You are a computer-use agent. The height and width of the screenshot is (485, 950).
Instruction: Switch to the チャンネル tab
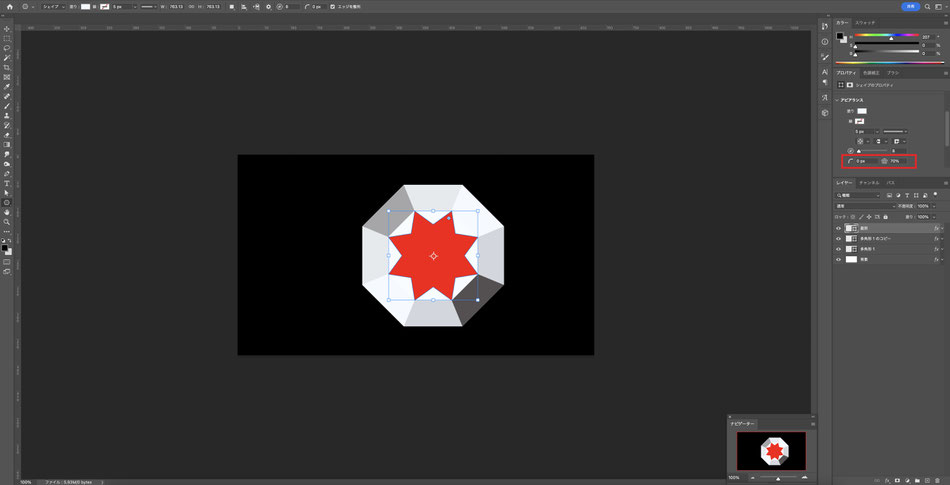(x=869, y=182)
